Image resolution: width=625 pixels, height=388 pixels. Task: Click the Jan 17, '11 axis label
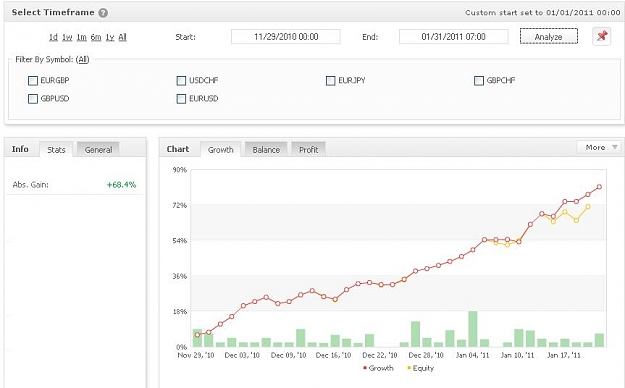pyautogui.click(x=563, y=355)
